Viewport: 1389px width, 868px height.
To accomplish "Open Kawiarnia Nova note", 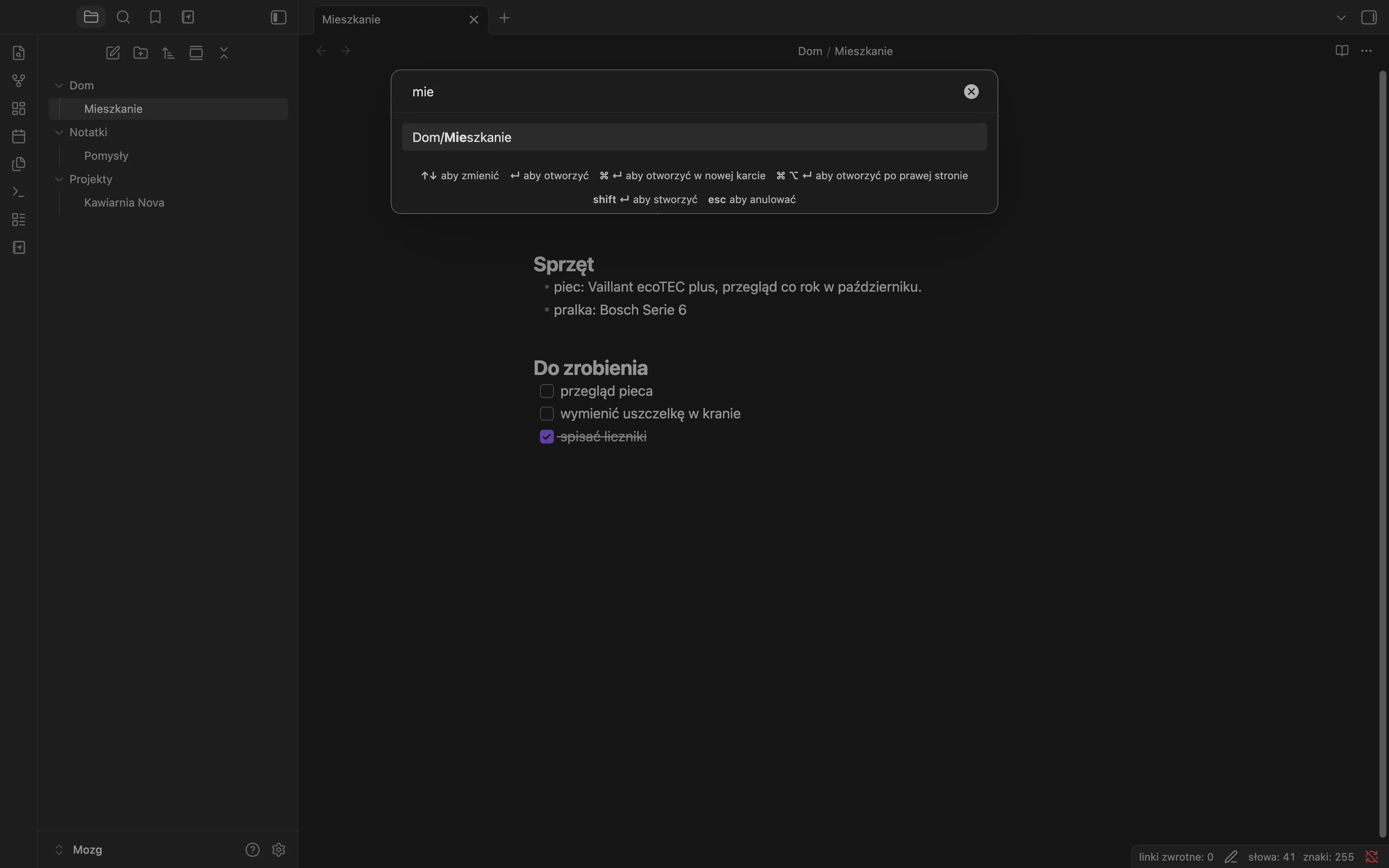I will coord(124,203).
